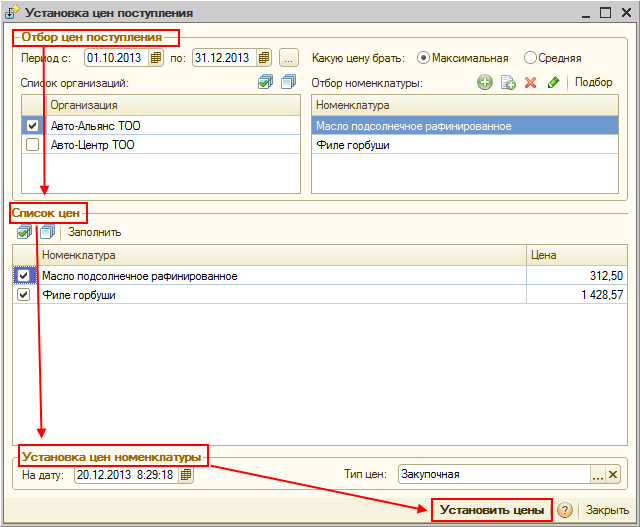Open help with the question mark icon

(565, 510)
